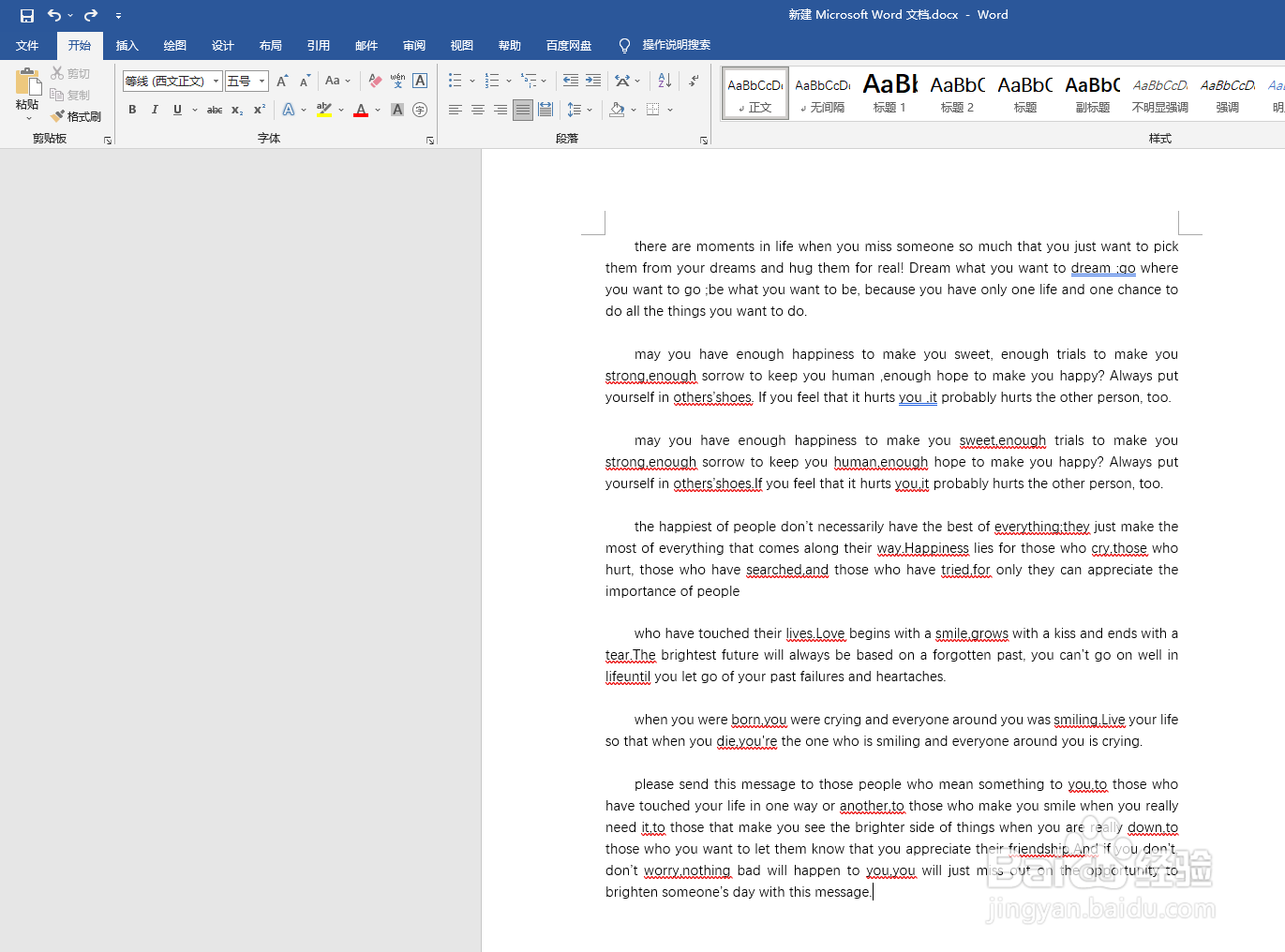Click the Align Left icon
This screenshot has width=1285, height=952.
pyautogui.click(x=455, y=110)
